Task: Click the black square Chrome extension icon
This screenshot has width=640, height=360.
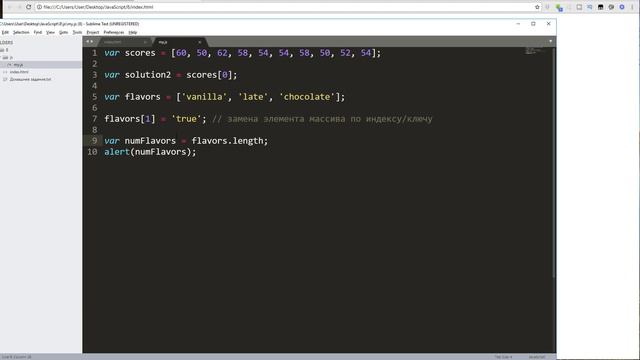Action: click(x=600, y=7)
